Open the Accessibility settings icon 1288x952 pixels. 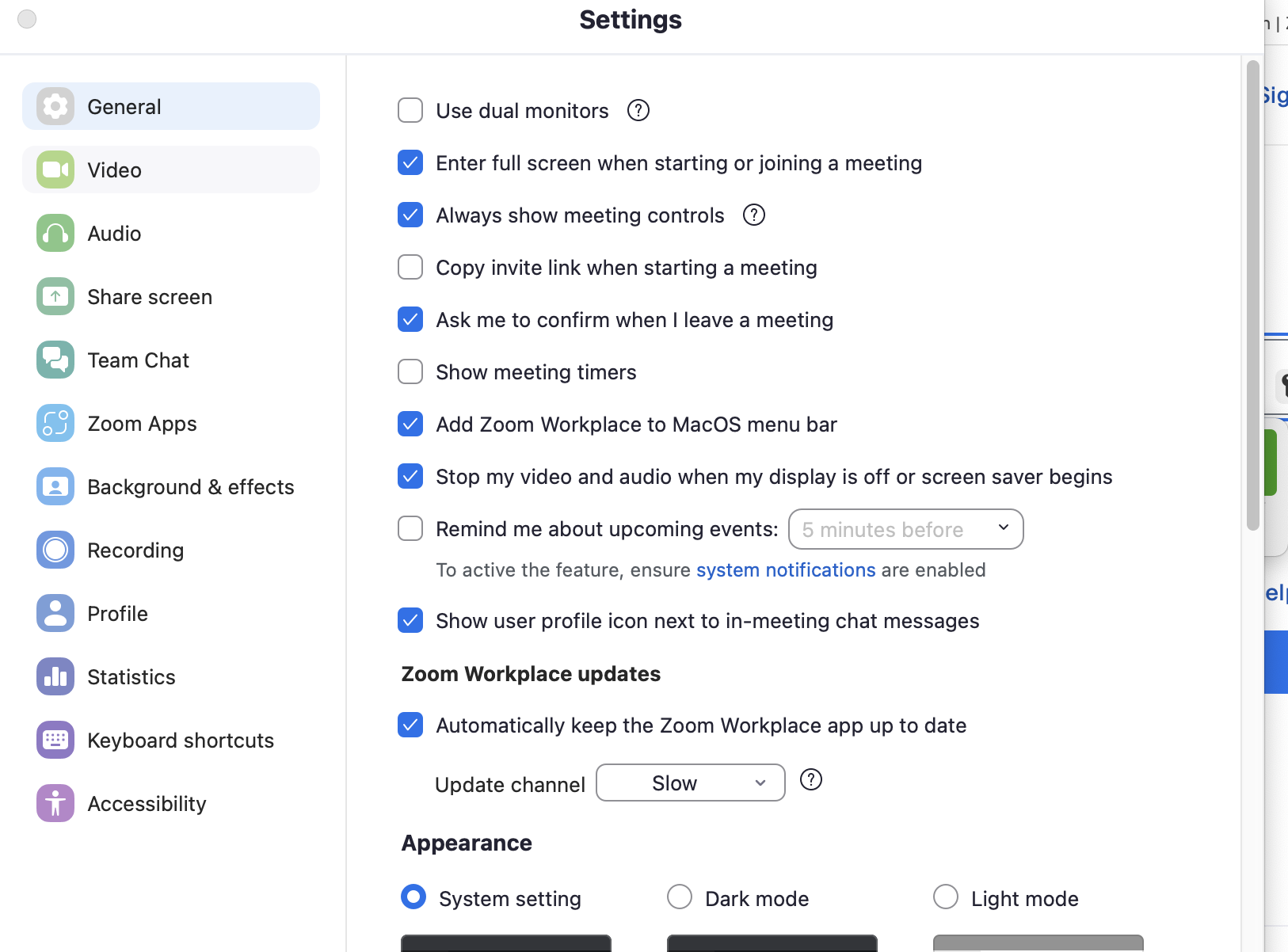(55, 802)
